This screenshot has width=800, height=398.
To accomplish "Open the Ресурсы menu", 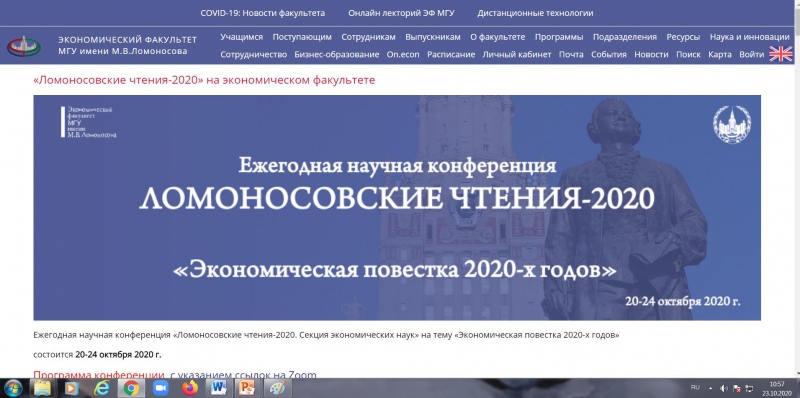I will (x=683, y=37).
